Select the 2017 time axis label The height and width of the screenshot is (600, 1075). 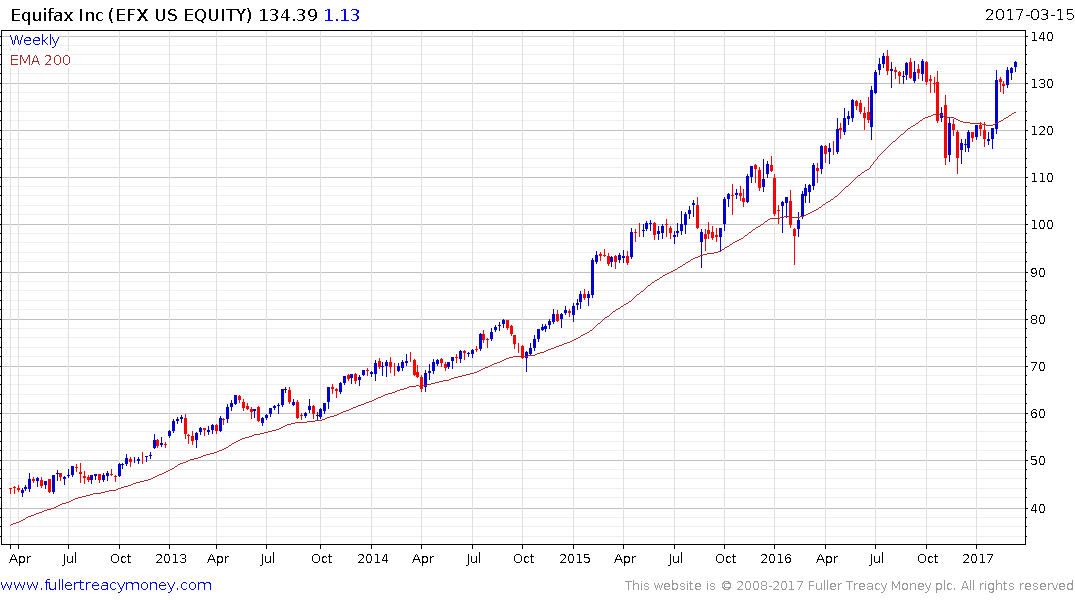pyautogui.click(x=978, y=558)
